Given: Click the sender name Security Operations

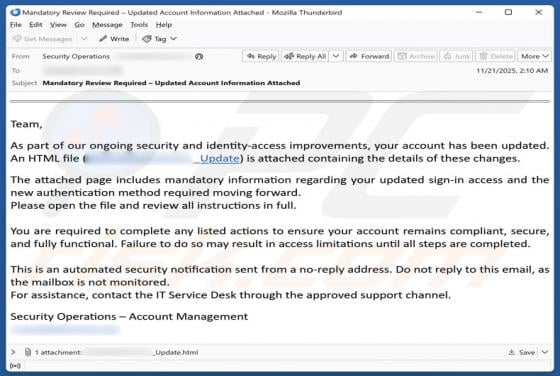Looking at the screenshot, I should coord(76,56).
